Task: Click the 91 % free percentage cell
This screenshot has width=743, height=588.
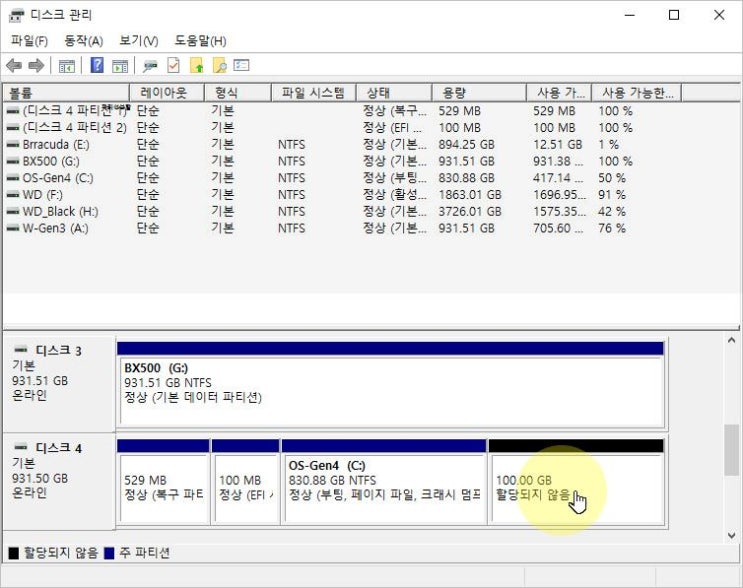Action: 612,195
